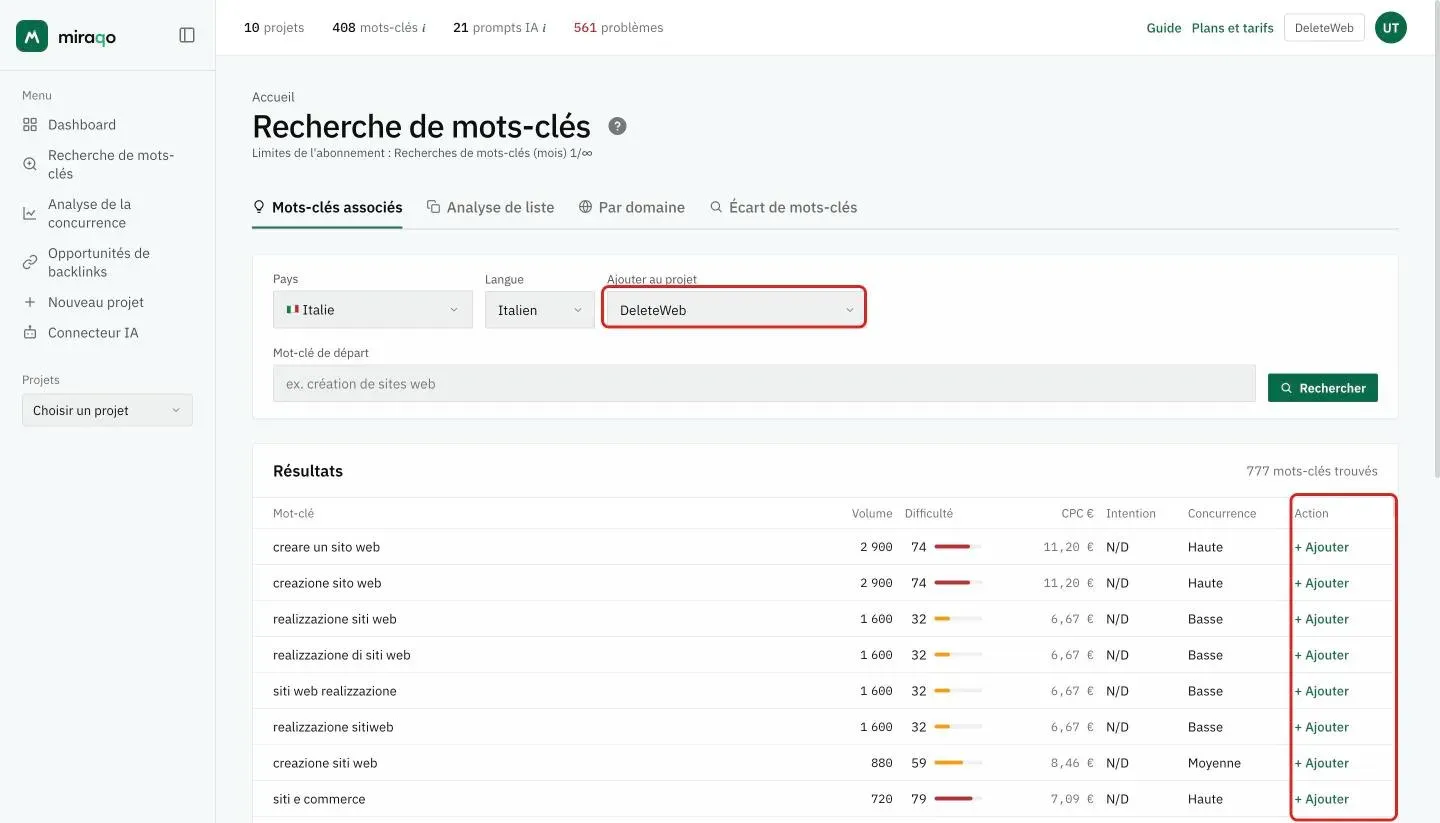Open the Ajouter au projet dropdown

click(735, 310)
